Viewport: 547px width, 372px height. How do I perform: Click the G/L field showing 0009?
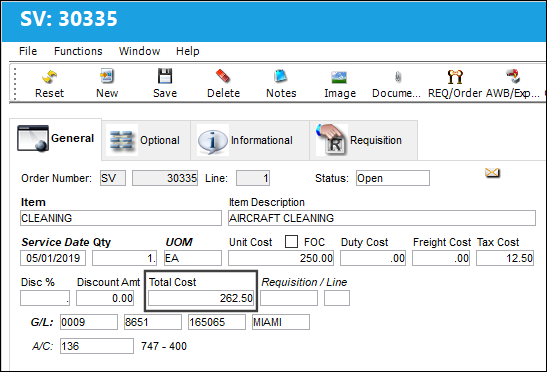(x=89, y=322)
